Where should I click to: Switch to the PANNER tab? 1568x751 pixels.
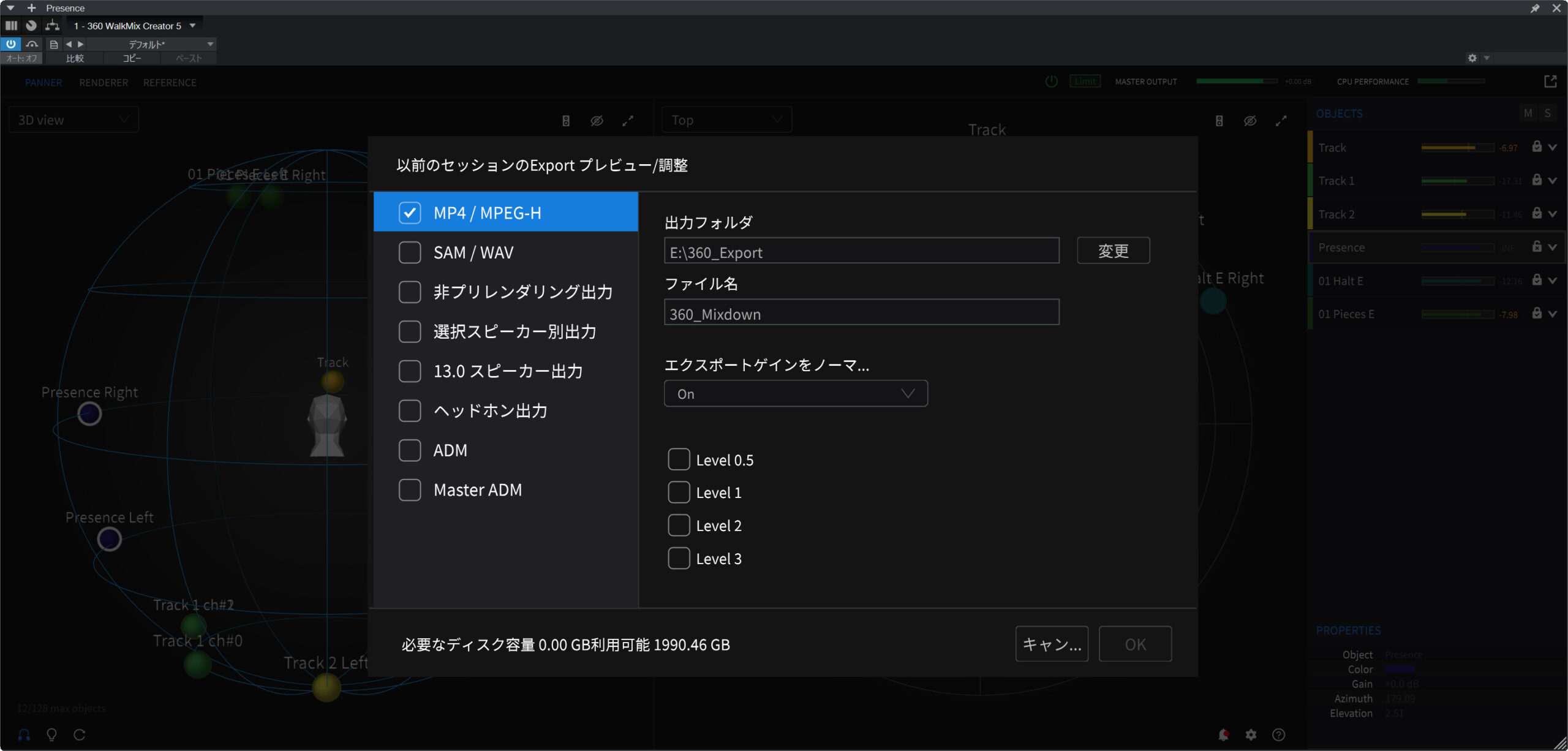tap(43, 83)
